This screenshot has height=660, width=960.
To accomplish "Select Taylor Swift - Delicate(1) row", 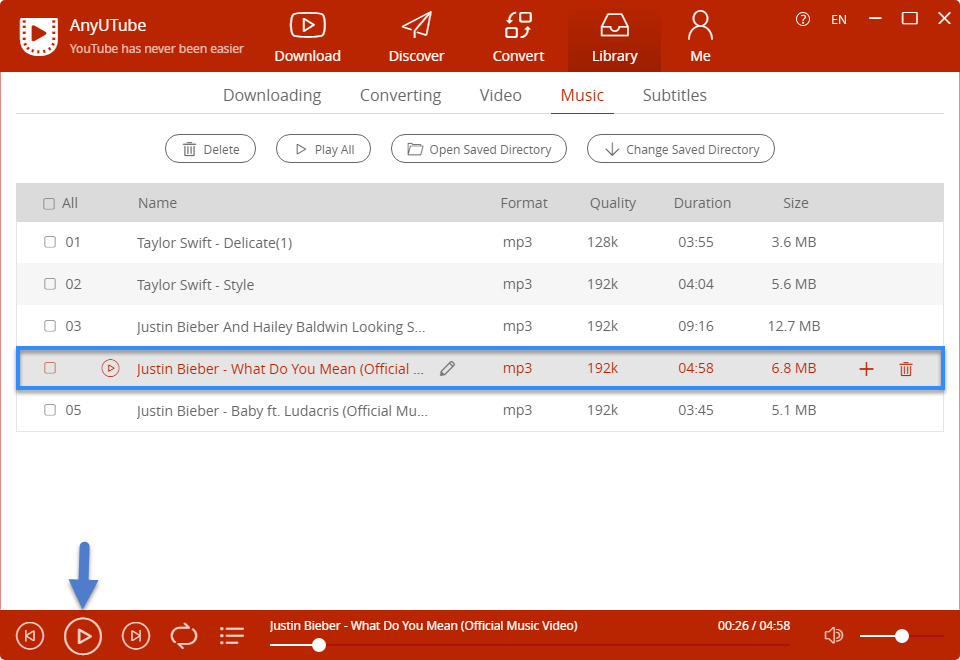I will [x=480, y=242].
